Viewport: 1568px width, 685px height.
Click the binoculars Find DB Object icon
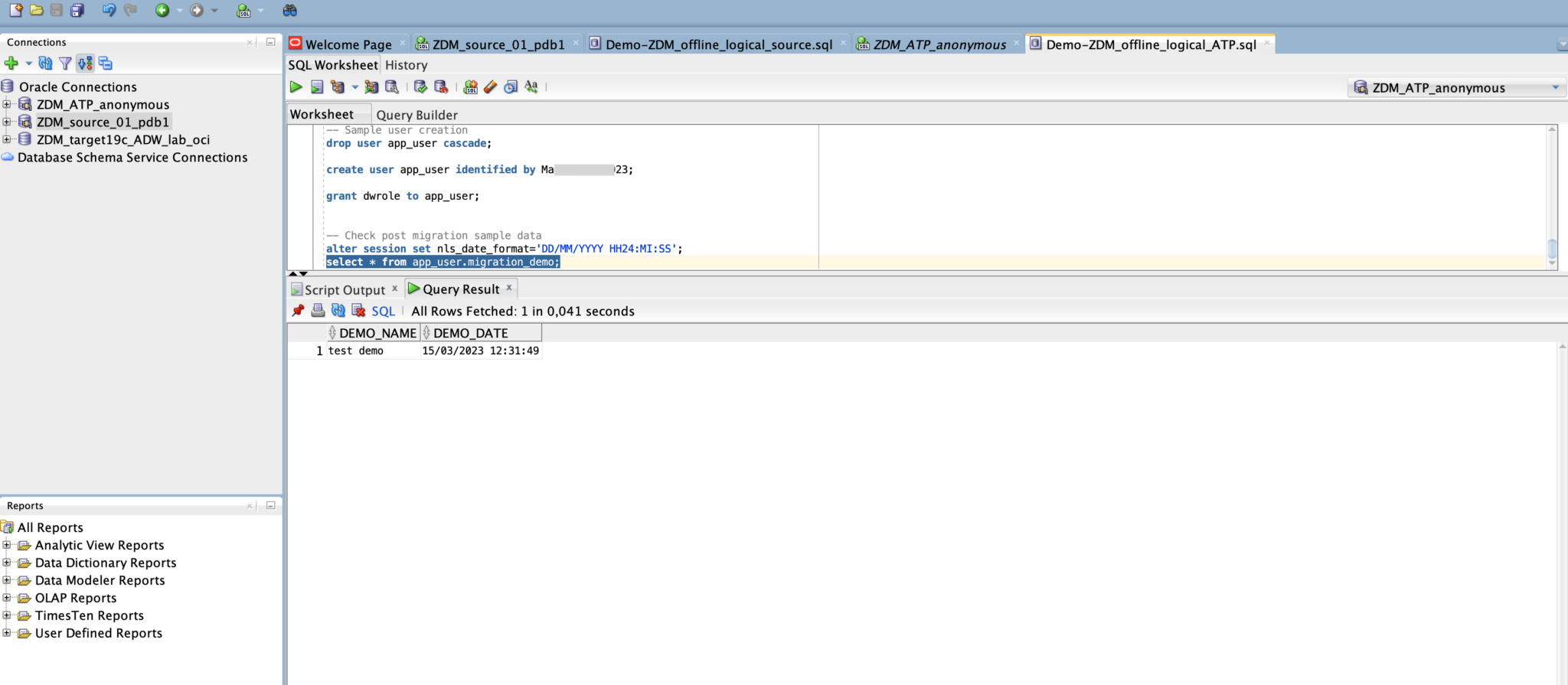tap(289, 11)
